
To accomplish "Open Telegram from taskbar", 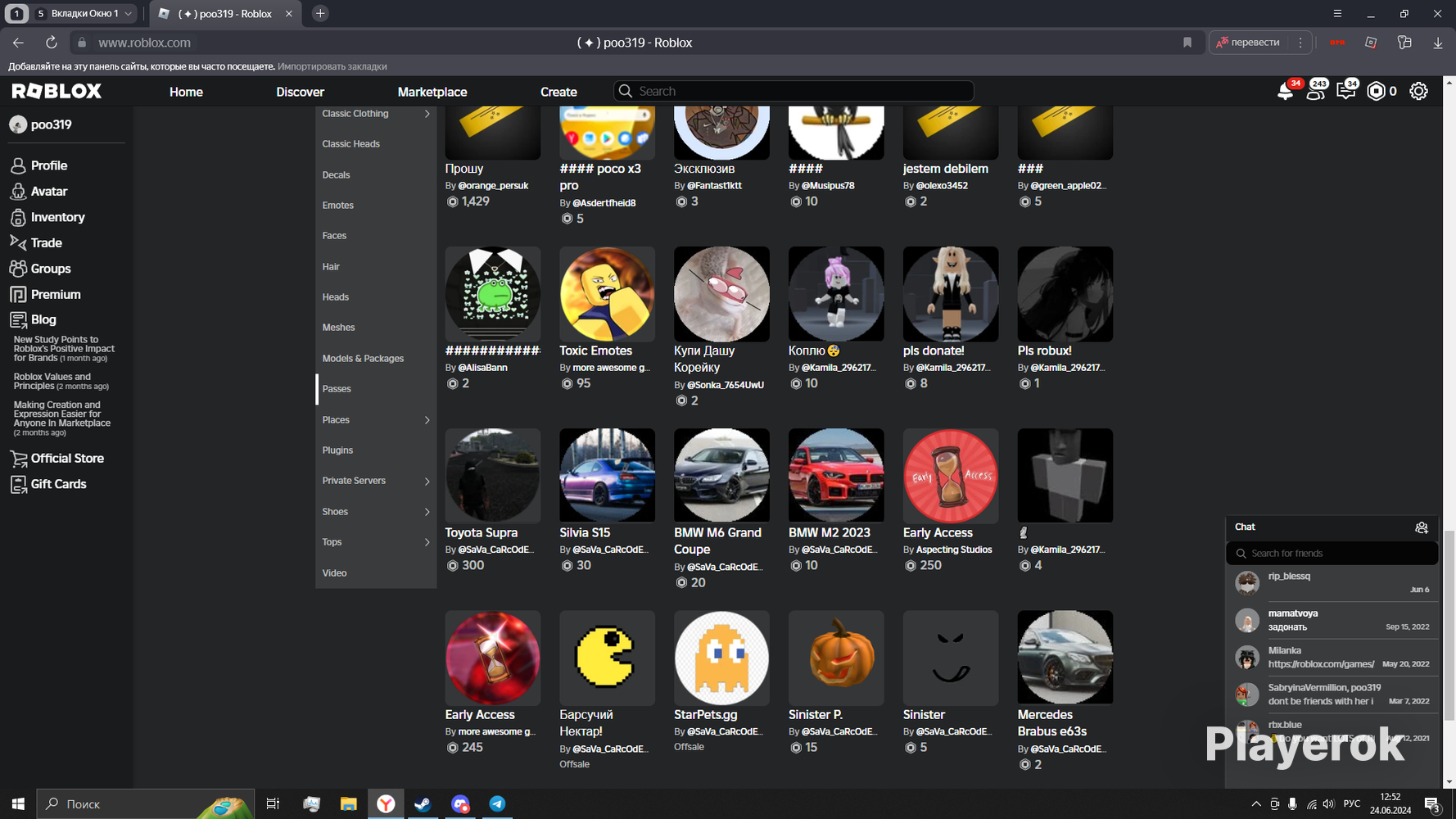I will click(x=497, y=804).
